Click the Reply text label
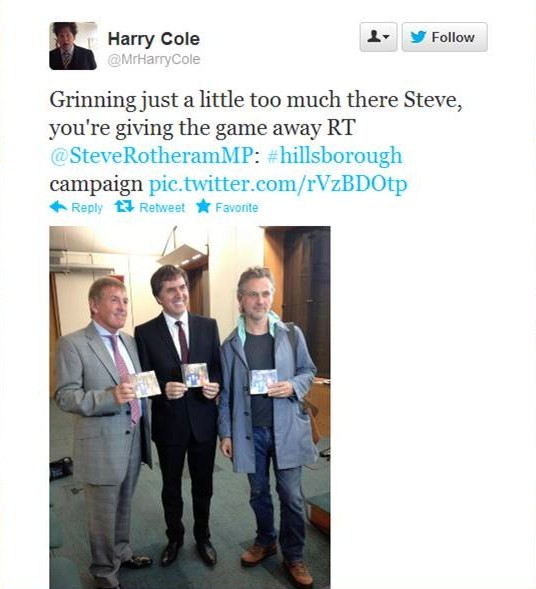 (87, 208)
